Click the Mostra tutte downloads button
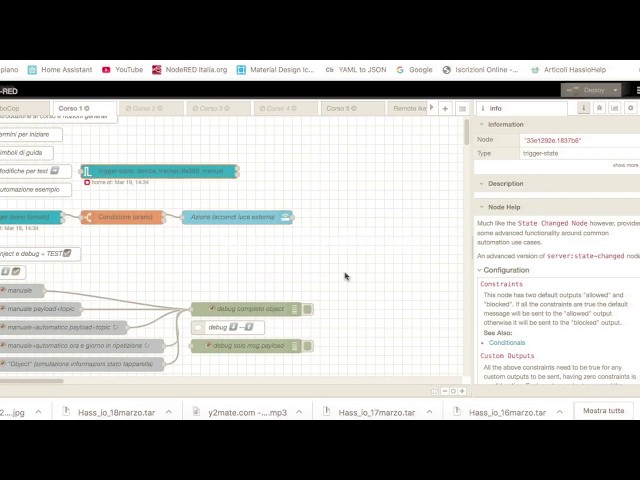This screenshot has height=480, width=640. point(603,411)
